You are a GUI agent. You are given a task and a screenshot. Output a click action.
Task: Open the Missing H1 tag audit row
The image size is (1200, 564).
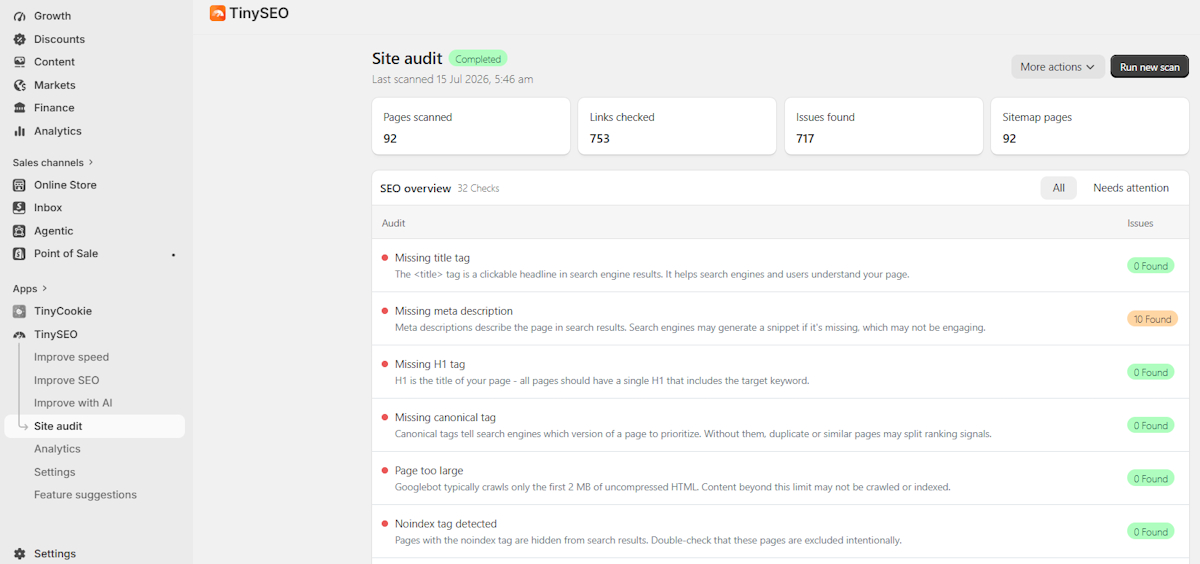tap(780, 372)
